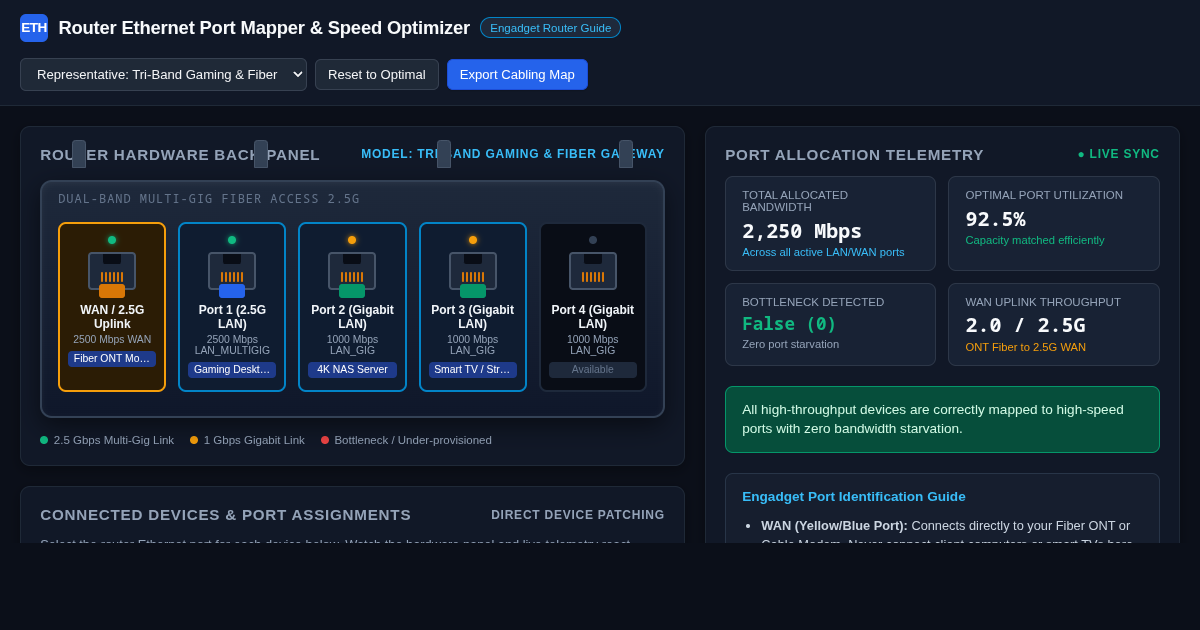Image resolution: width=1200 pixels, height=630 pixels.
Task: Click the green LED on Port 1
Action: tap(232, 240)
